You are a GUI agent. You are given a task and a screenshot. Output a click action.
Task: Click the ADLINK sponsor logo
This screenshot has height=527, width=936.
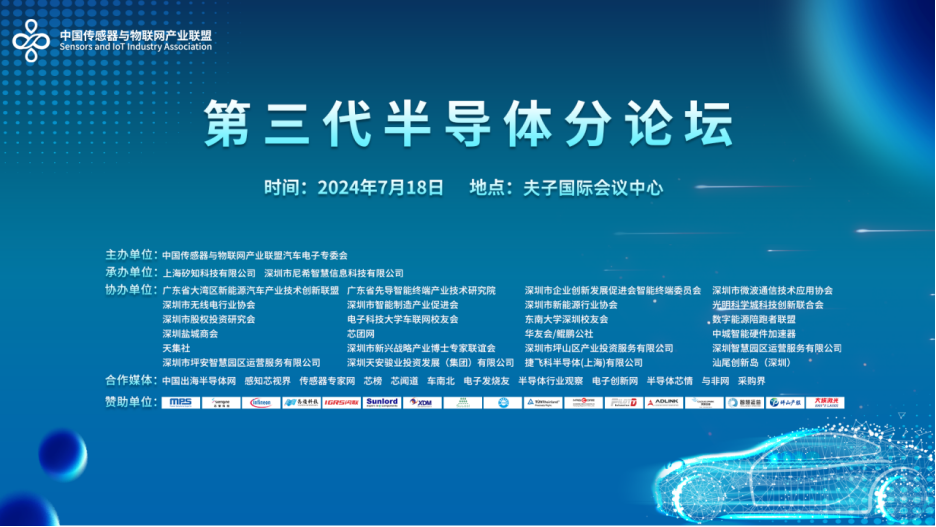[664, 402]
